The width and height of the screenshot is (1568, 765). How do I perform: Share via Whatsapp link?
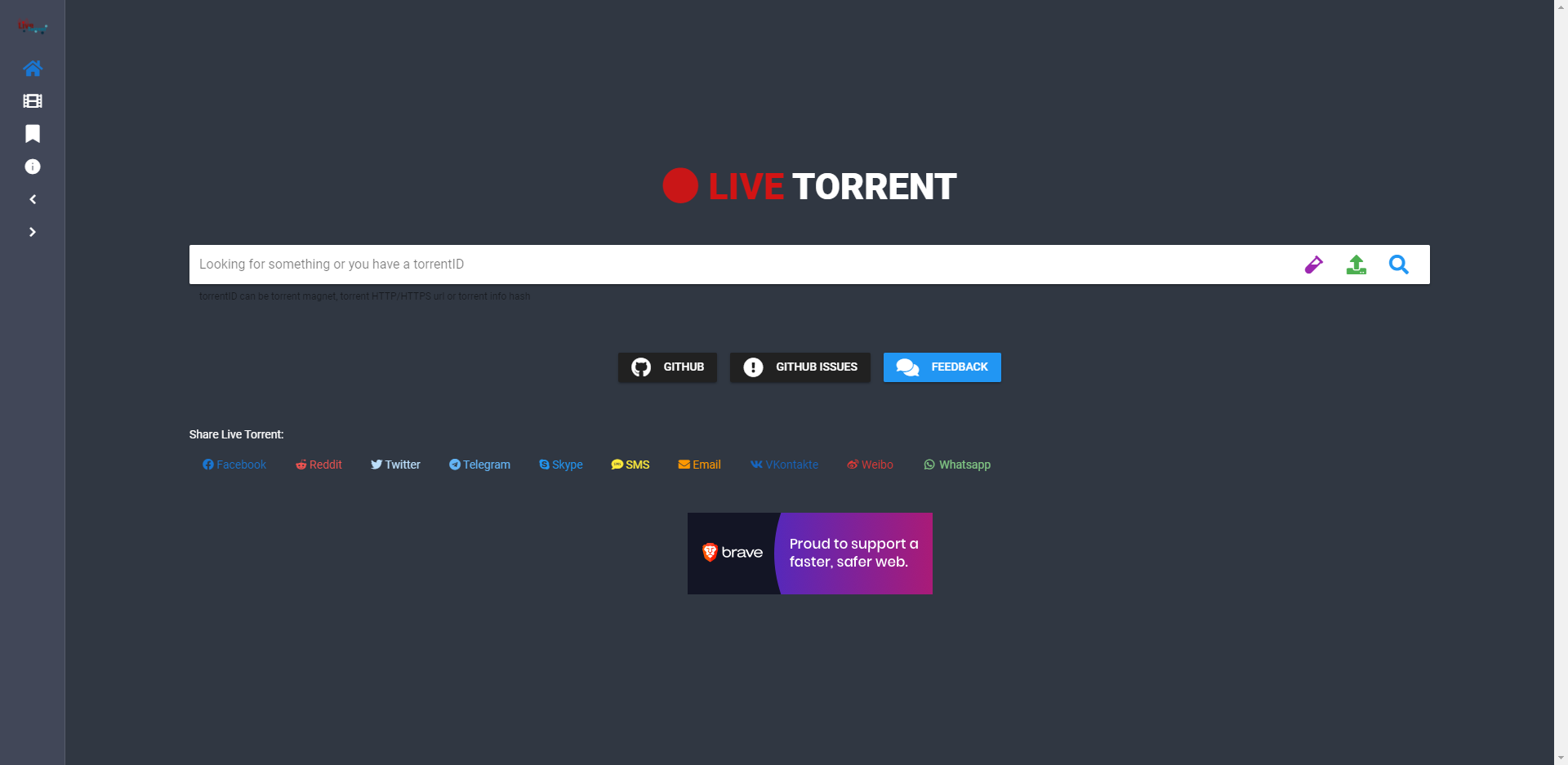click(x=957, y=465)
